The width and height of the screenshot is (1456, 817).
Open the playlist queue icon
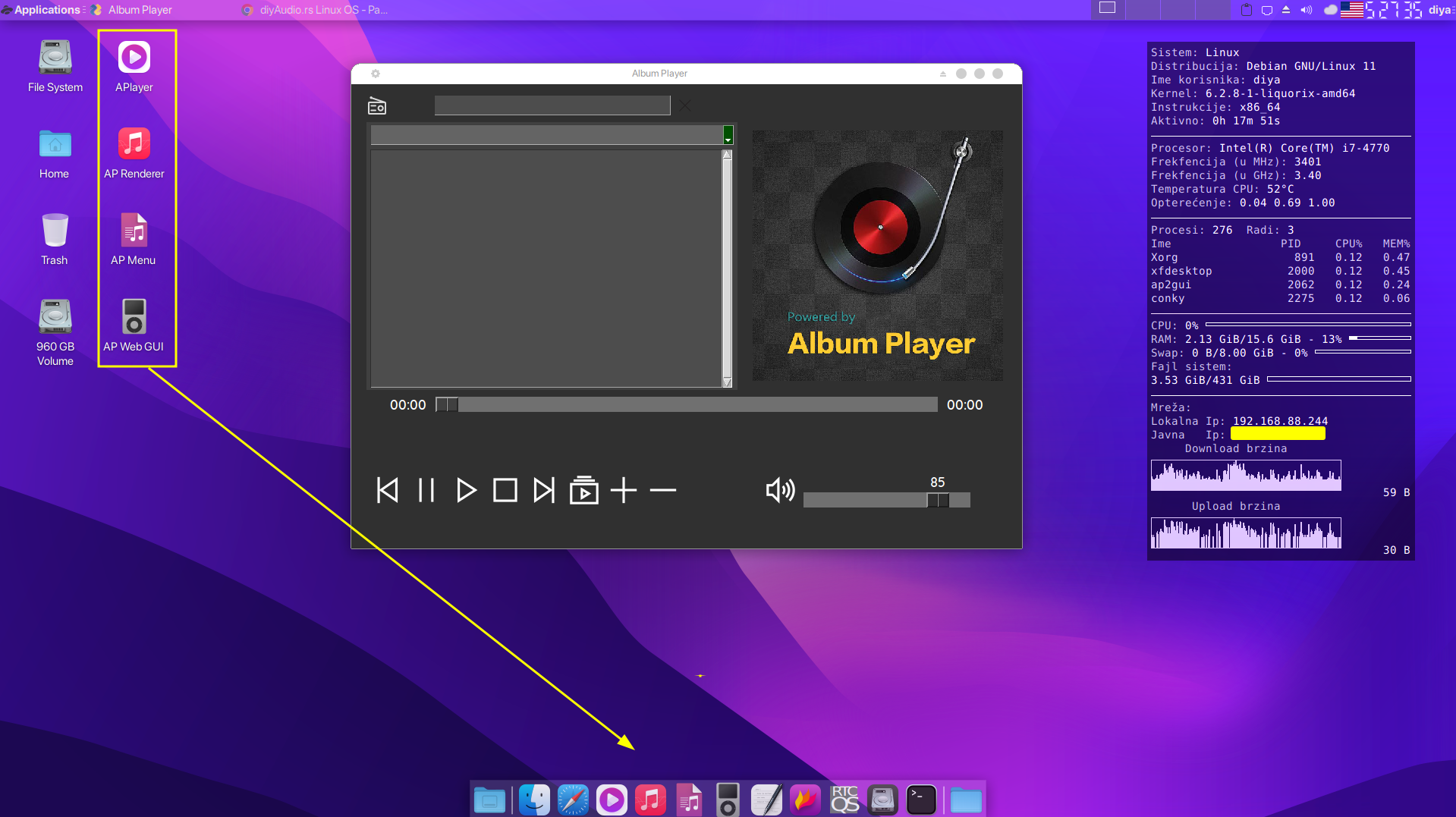584,490
